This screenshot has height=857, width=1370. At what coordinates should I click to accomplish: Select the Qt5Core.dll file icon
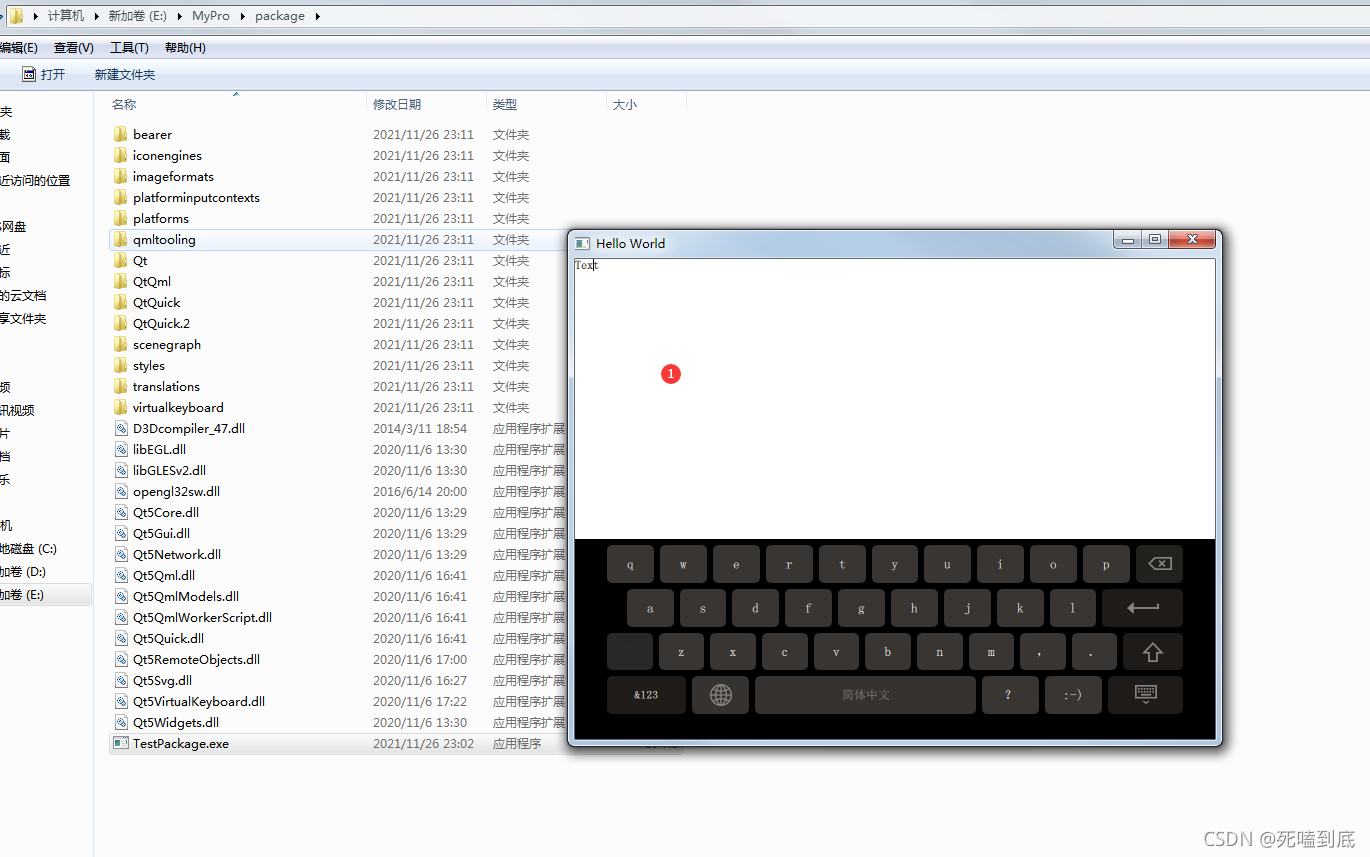tap(121, 512)
